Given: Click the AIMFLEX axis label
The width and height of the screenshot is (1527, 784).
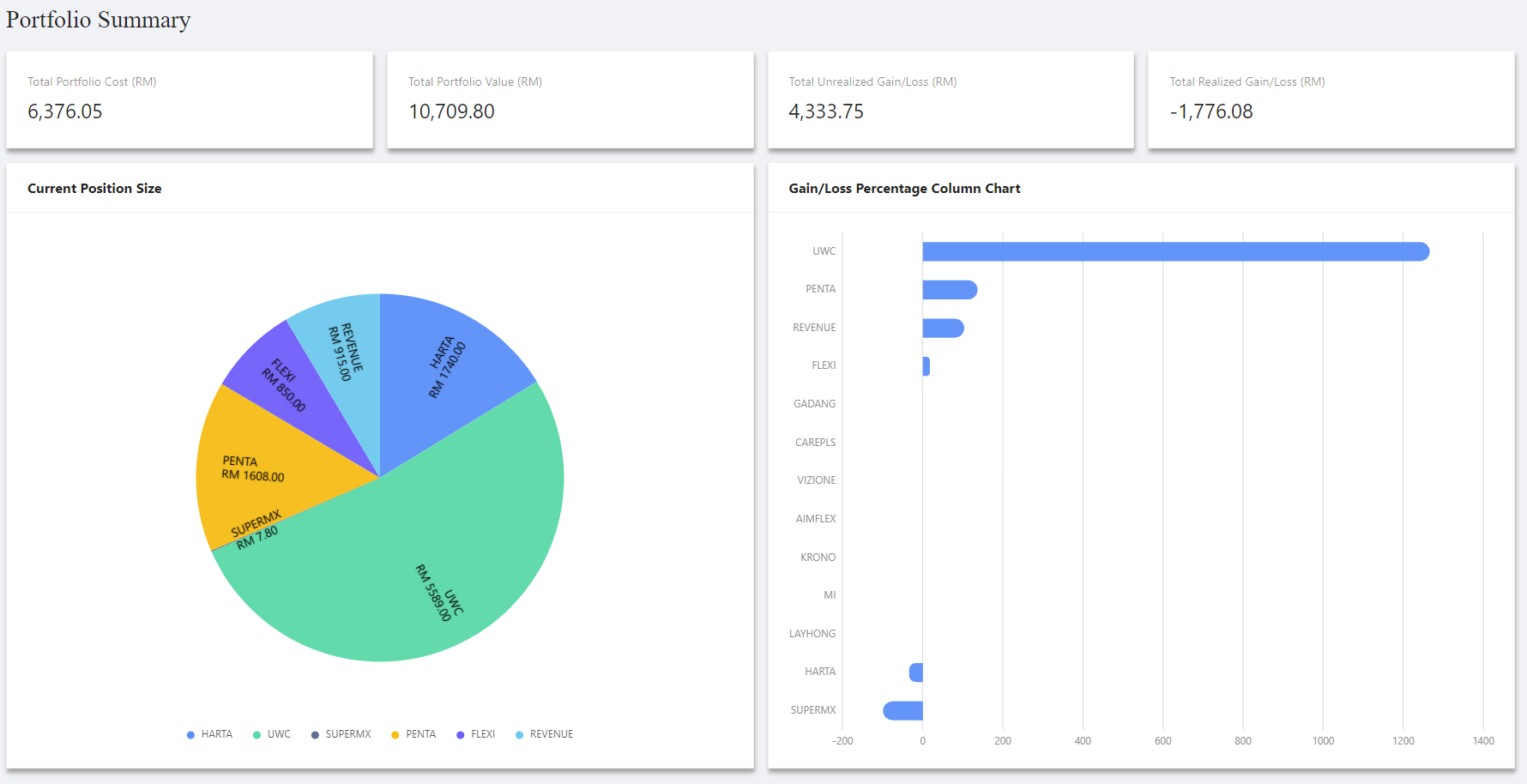Looking at the screenshot, I should tap(815, 519).
